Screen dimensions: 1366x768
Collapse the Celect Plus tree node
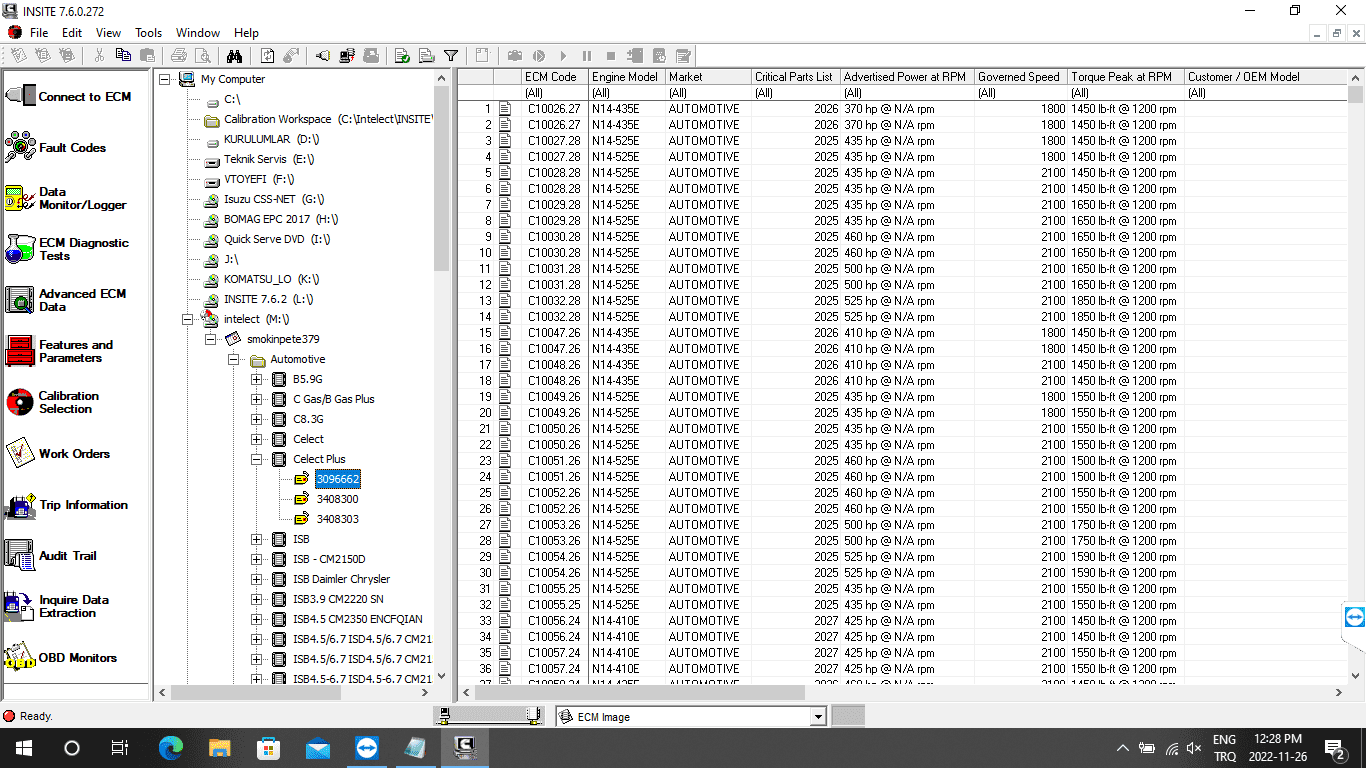click(256, 459)
